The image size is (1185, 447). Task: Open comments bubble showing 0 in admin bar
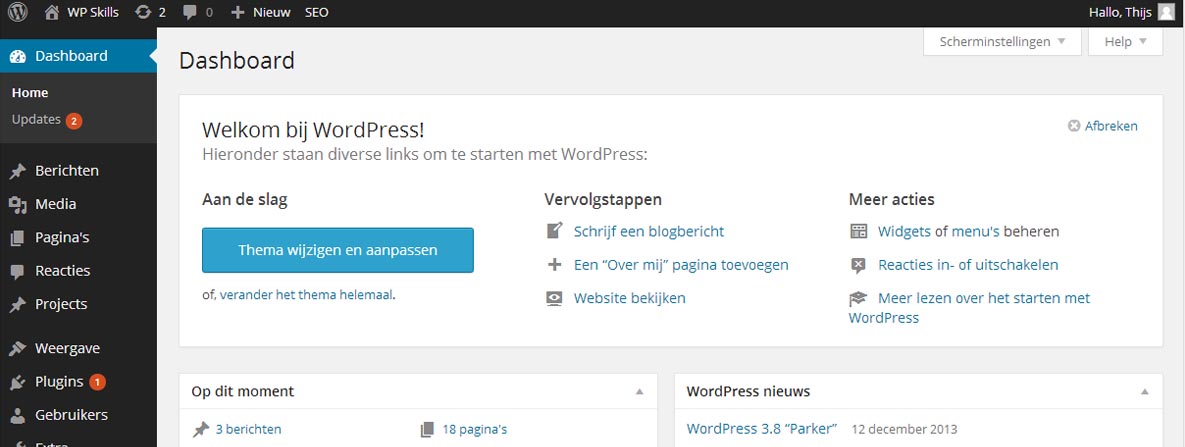pyautogui.click(x=198, y=13)
